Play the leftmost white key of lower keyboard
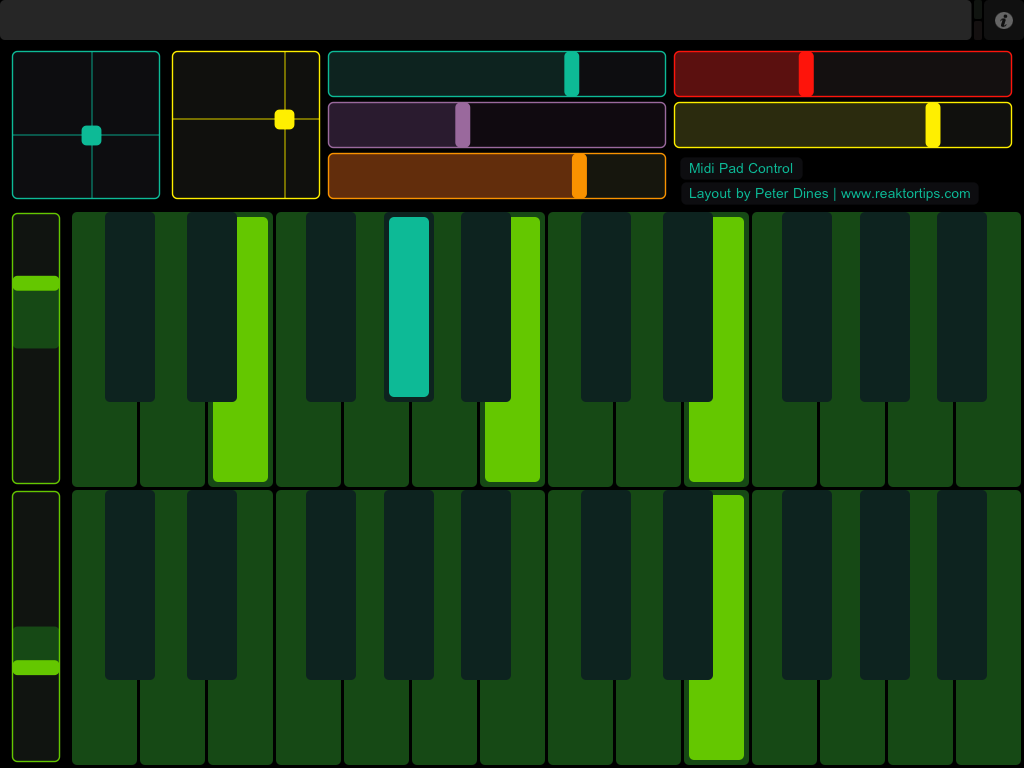1024x768 pixels. click(x=104, y=722)
